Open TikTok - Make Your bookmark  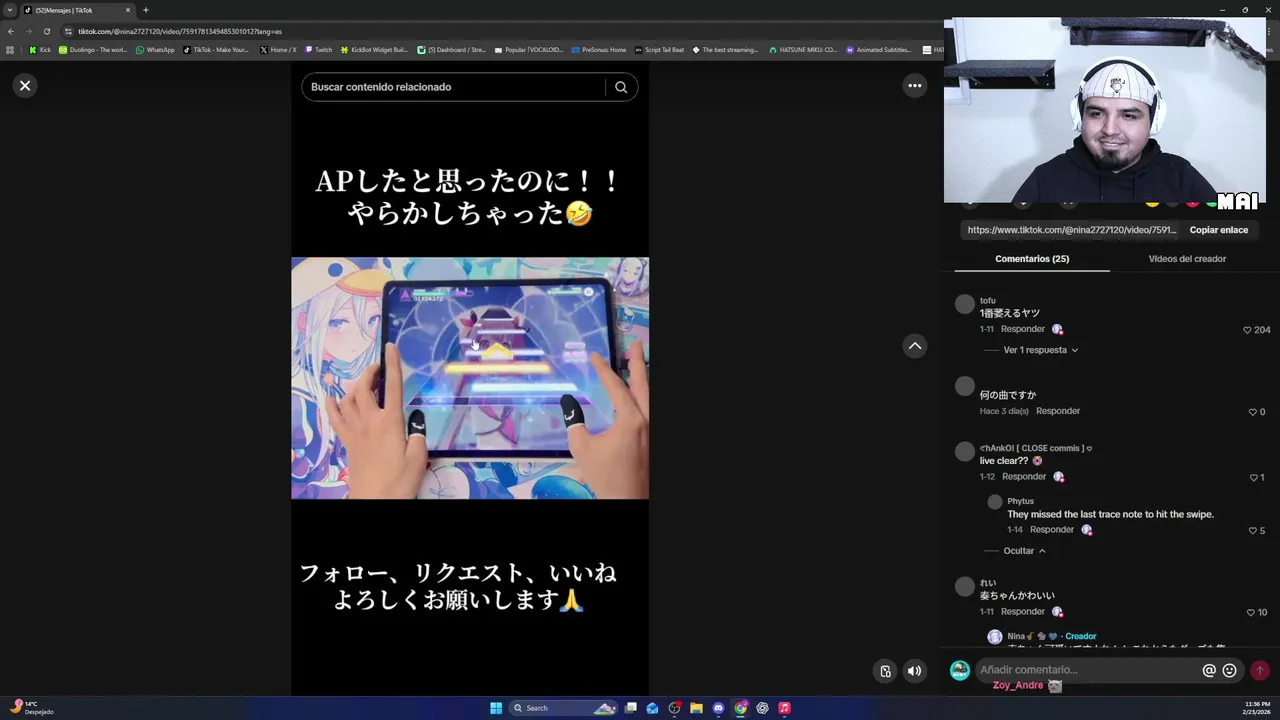point(216,50)
